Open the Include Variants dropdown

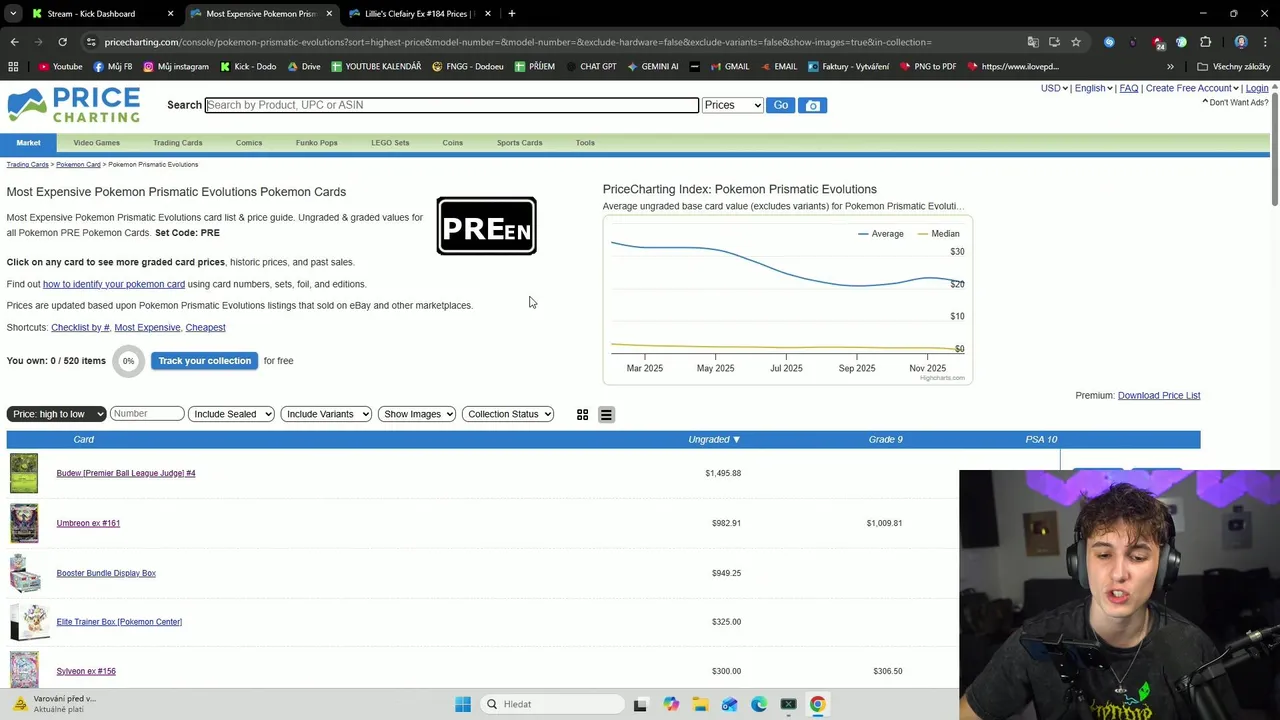coord(326,414)
